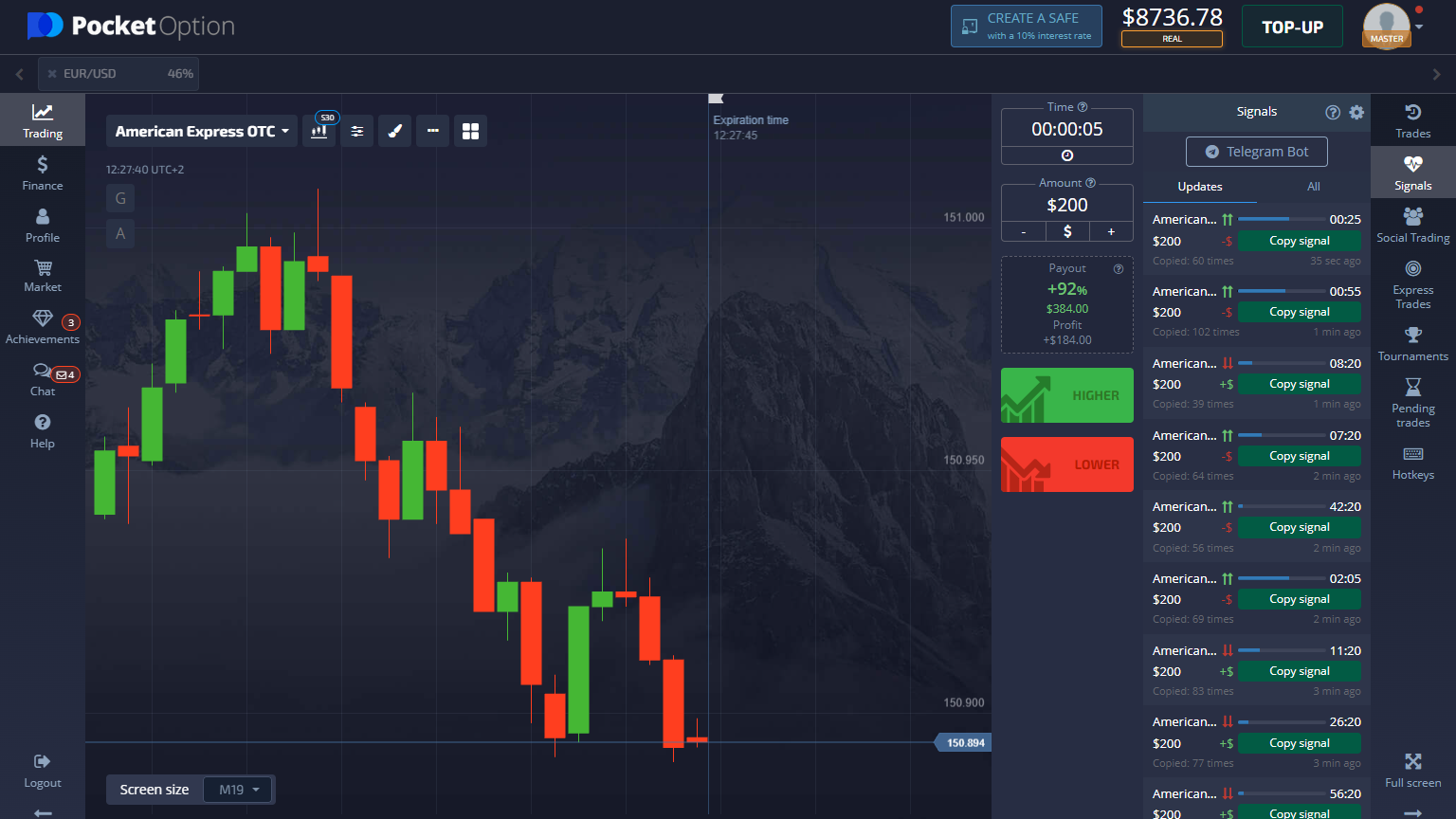Screen dimensions: 1456x819
Task: Toggle the multi-chart grid view
Action: click(470, 131)
